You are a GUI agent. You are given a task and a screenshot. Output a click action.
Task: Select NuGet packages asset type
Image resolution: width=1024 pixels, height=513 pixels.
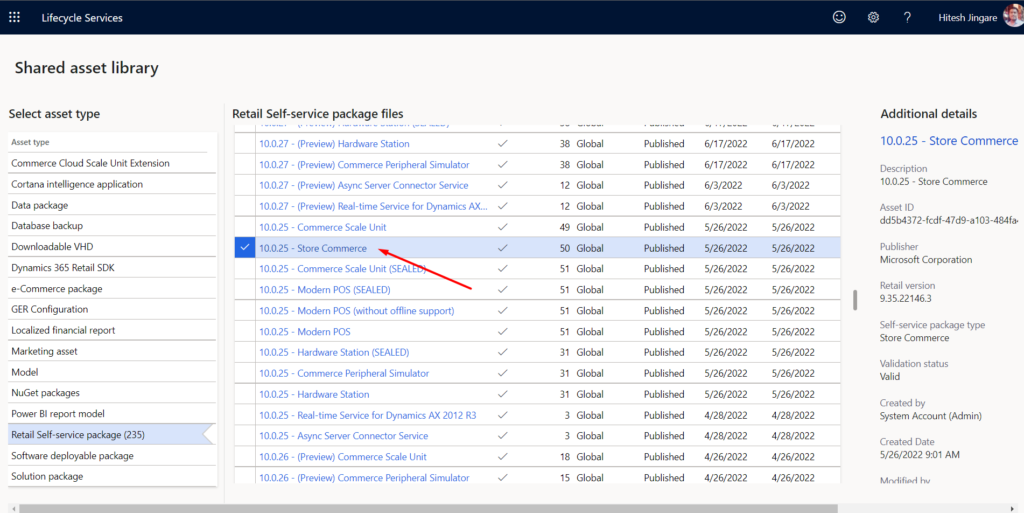tap(112, 393)
